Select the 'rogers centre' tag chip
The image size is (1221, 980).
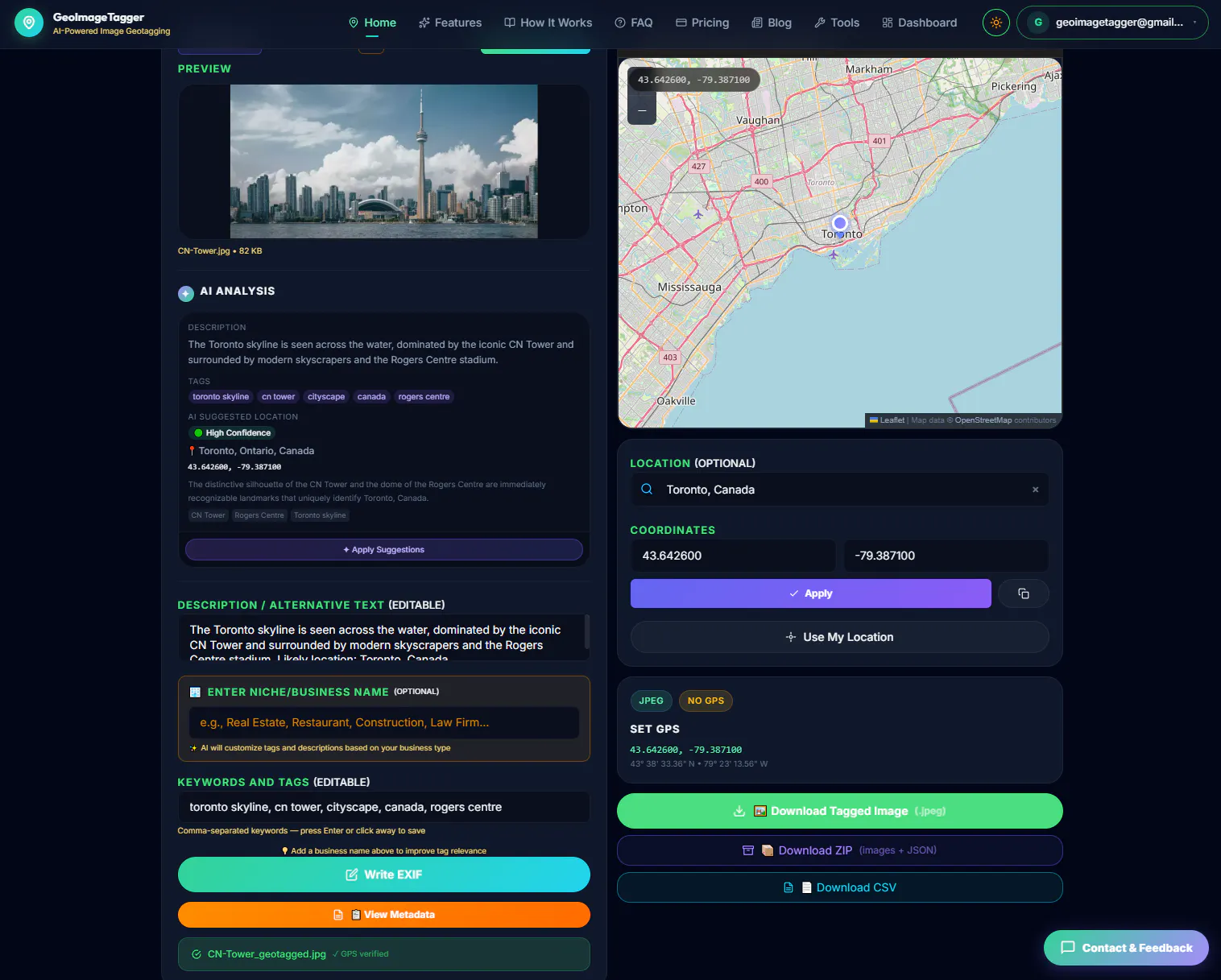[424, 397]
